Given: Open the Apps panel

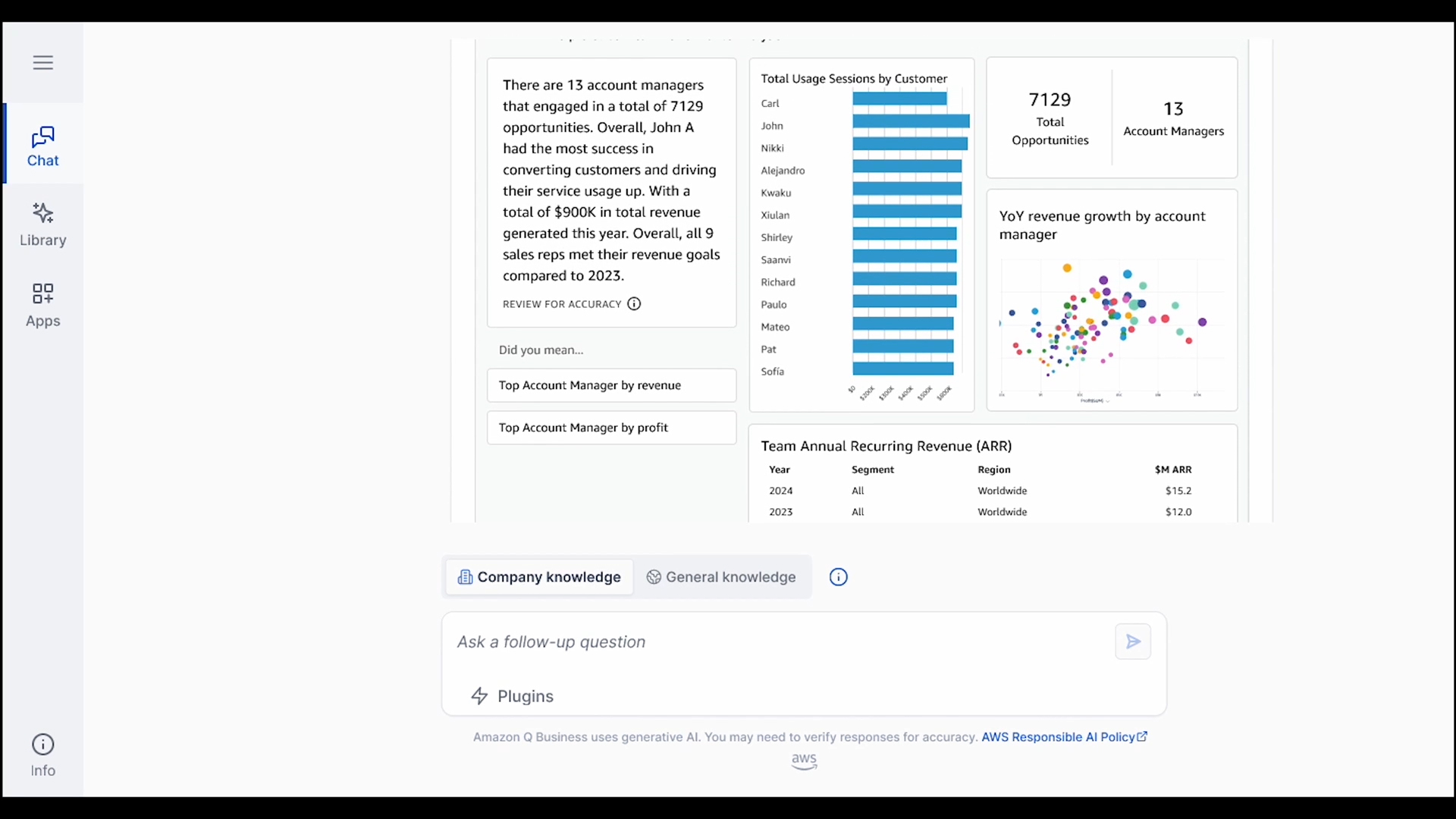Looking at the screenshot, I should pyautogui.click(x=42, y=304).
